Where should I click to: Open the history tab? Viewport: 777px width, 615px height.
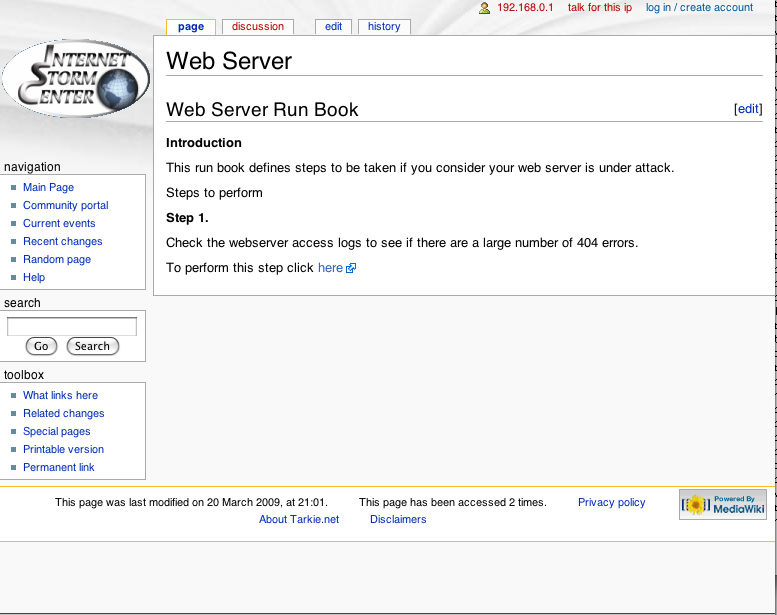click(384, 27)
